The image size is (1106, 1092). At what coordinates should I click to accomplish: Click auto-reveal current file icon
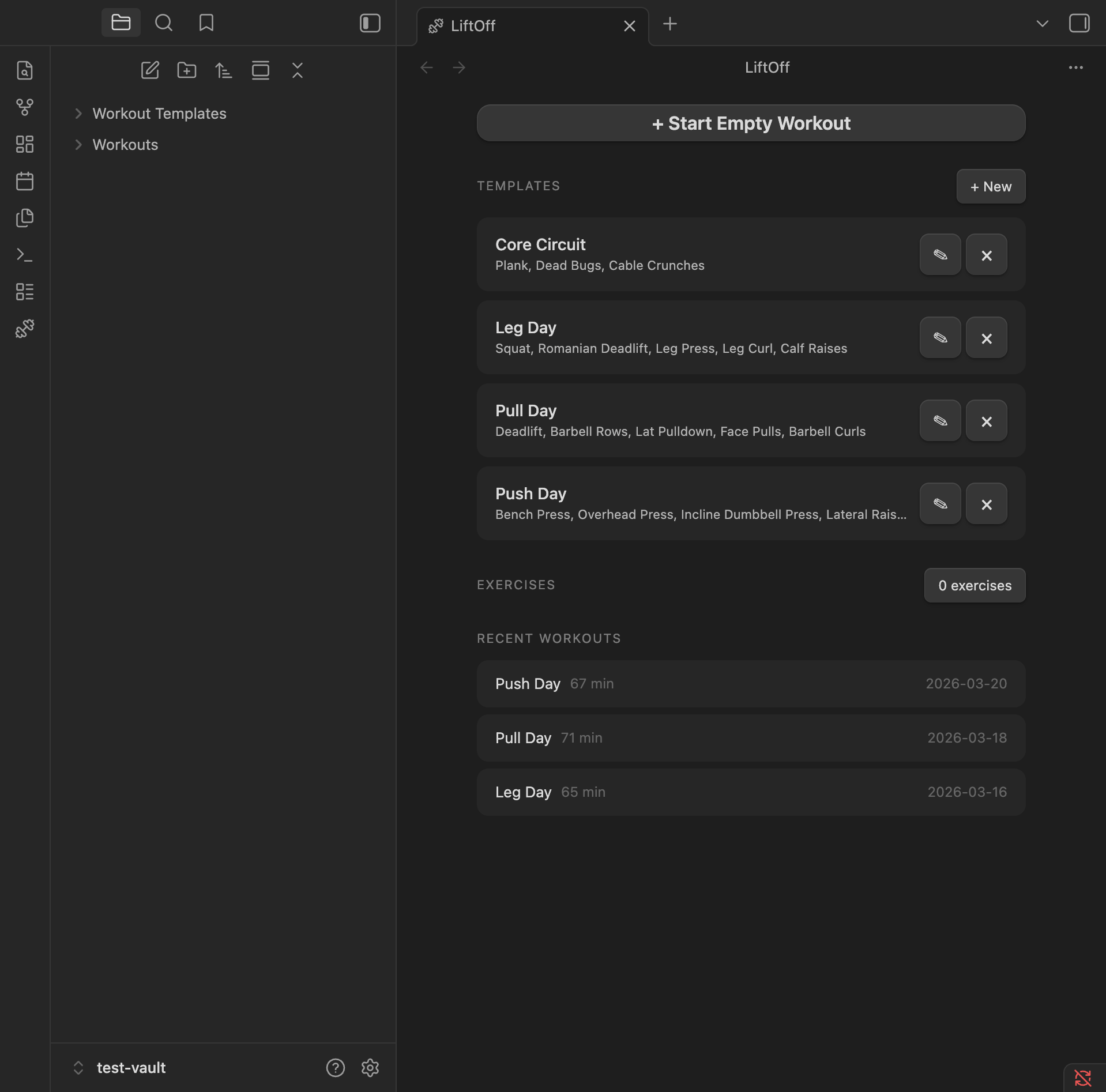point(261,70)
